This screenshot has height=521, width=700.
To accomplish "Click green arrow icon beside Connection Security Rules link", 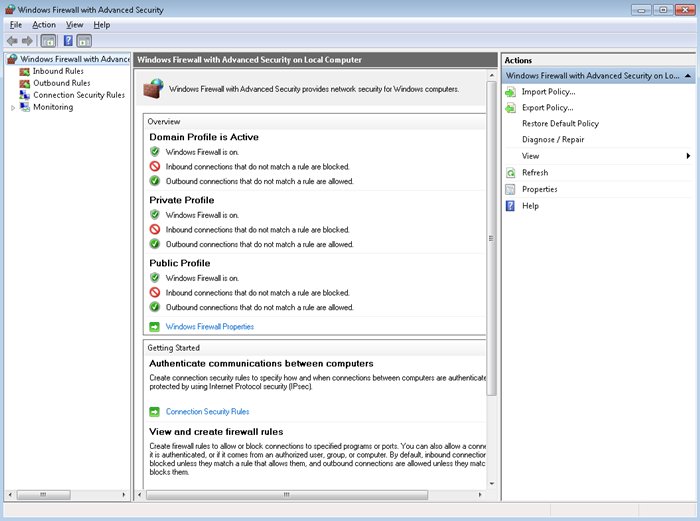I will point(154,412).
